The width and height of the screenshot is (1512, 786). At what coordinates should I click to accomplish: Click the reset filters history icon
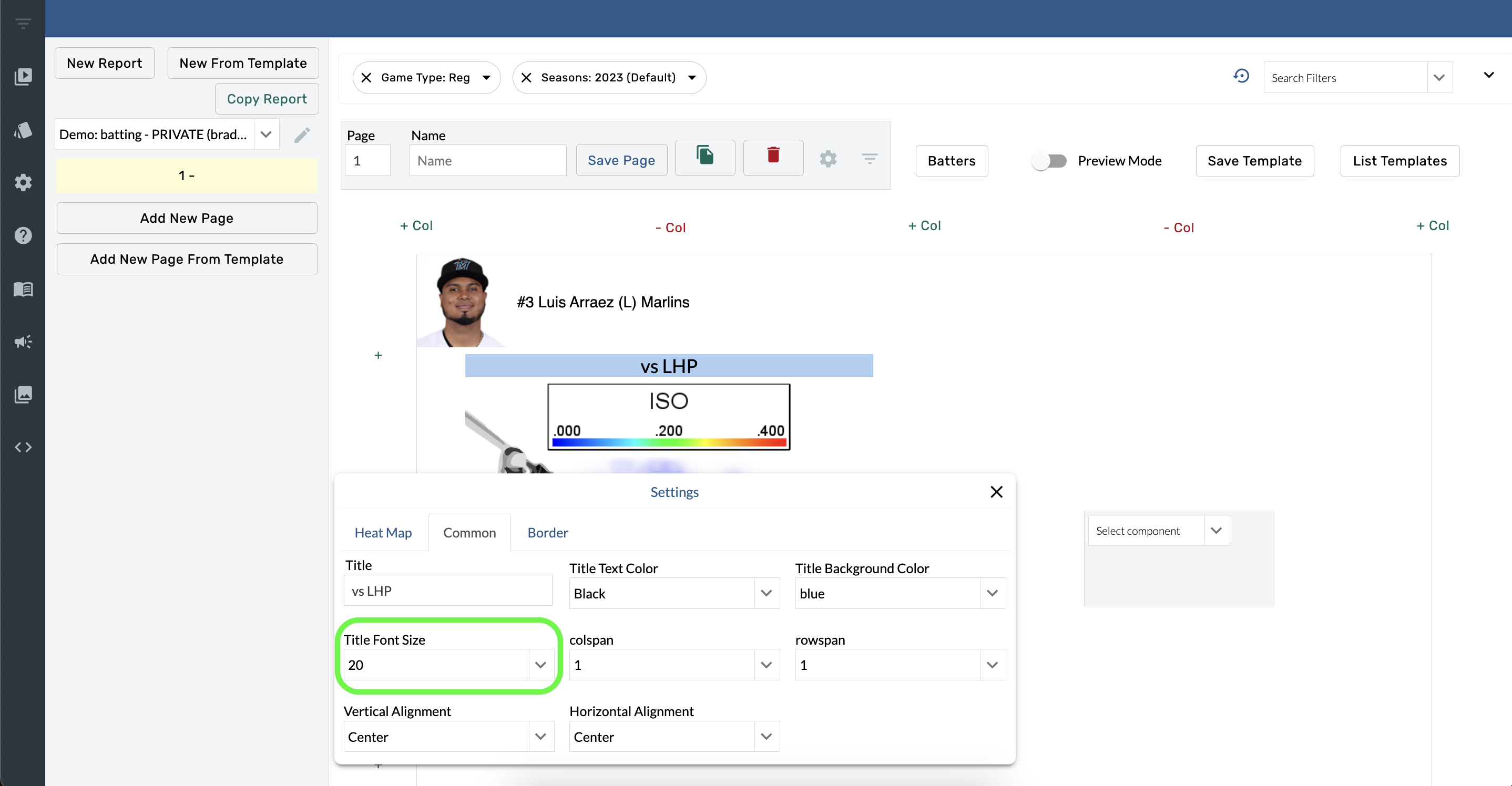click(1241, 76)
